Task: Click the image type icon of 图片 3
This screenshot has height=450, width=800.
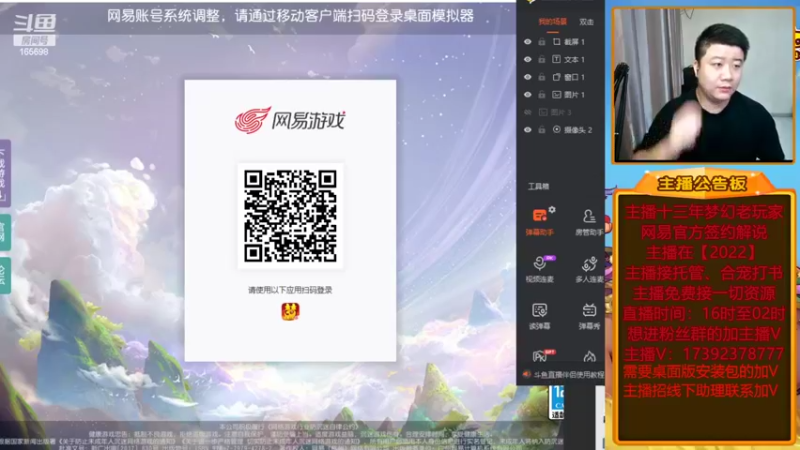Action: (x=543, y=112)
